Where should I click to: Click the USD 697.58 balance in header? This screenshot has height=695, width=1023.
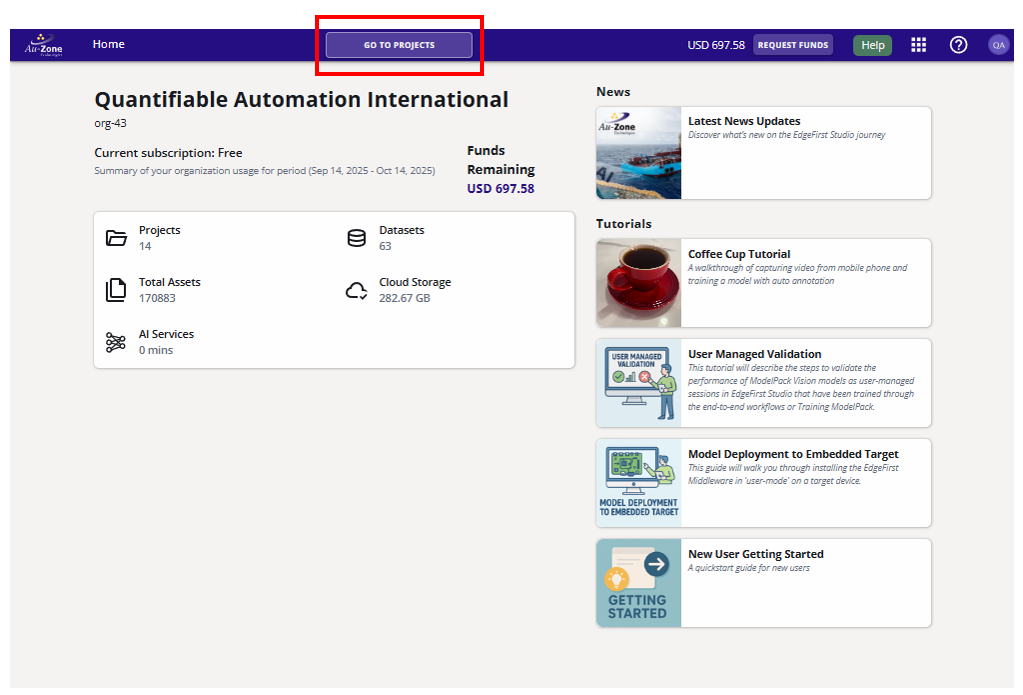coord(716,45)
